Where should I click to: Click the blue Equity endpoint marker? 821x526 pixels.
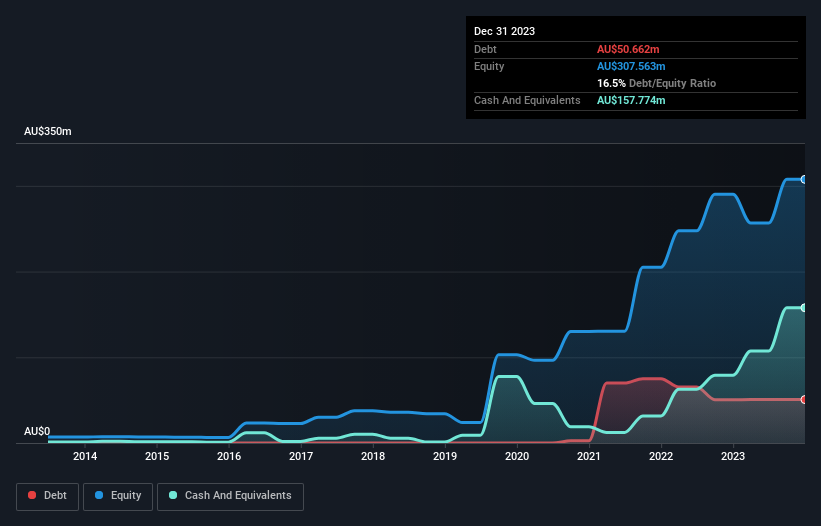pyautogui.click(x=803, y=180)
